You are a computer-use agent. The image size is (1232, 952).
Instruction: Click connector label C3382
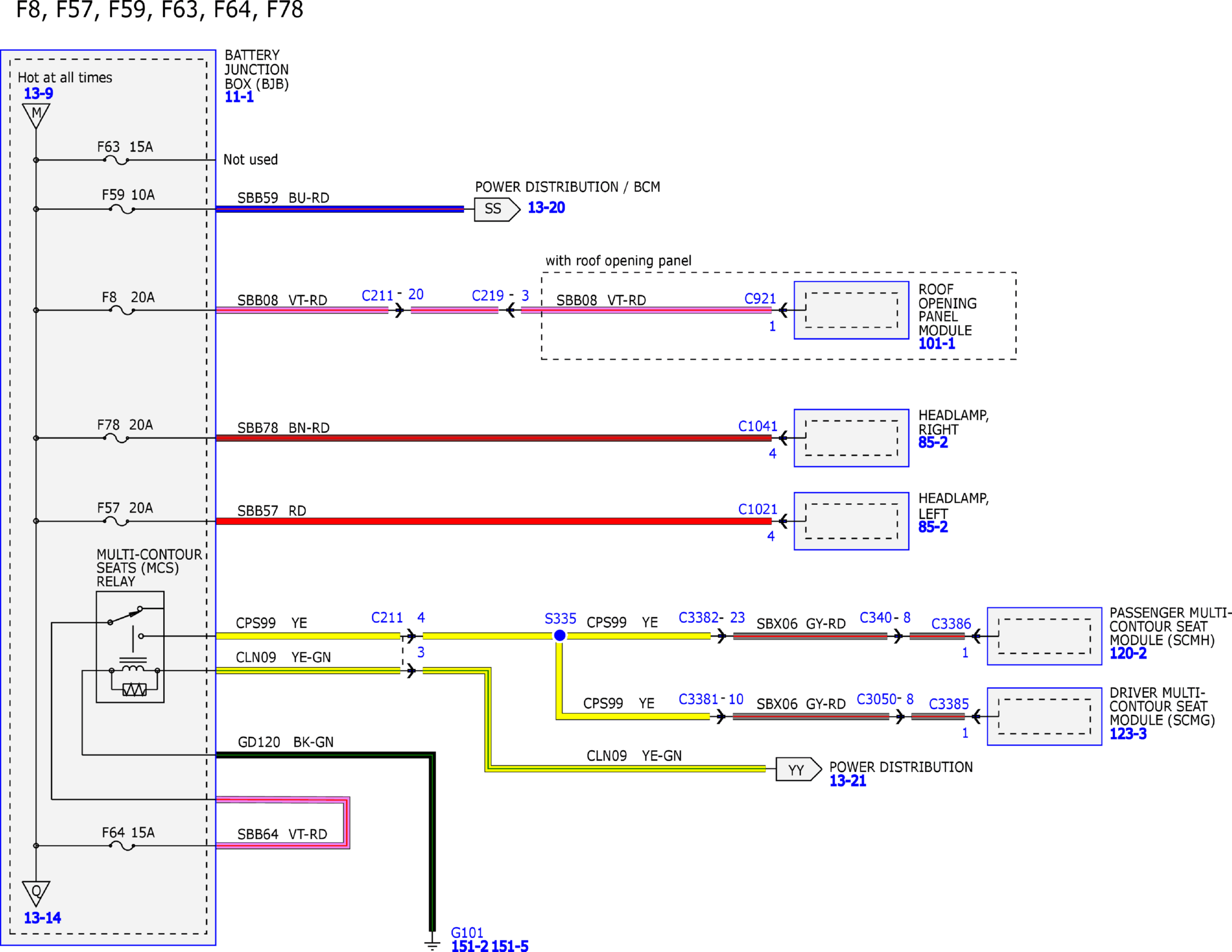699,618
